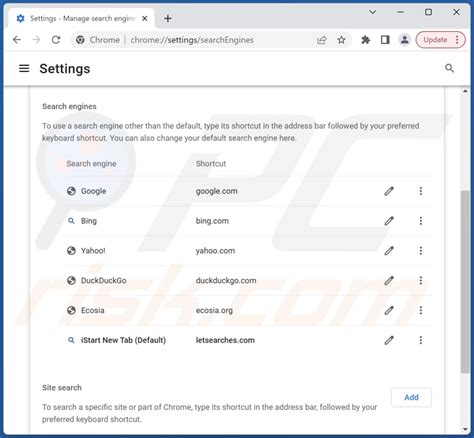Image resolution: width=474 pixels, height=438 pixels.
Task: Click the Add site search button
Action: click(411, 397)
